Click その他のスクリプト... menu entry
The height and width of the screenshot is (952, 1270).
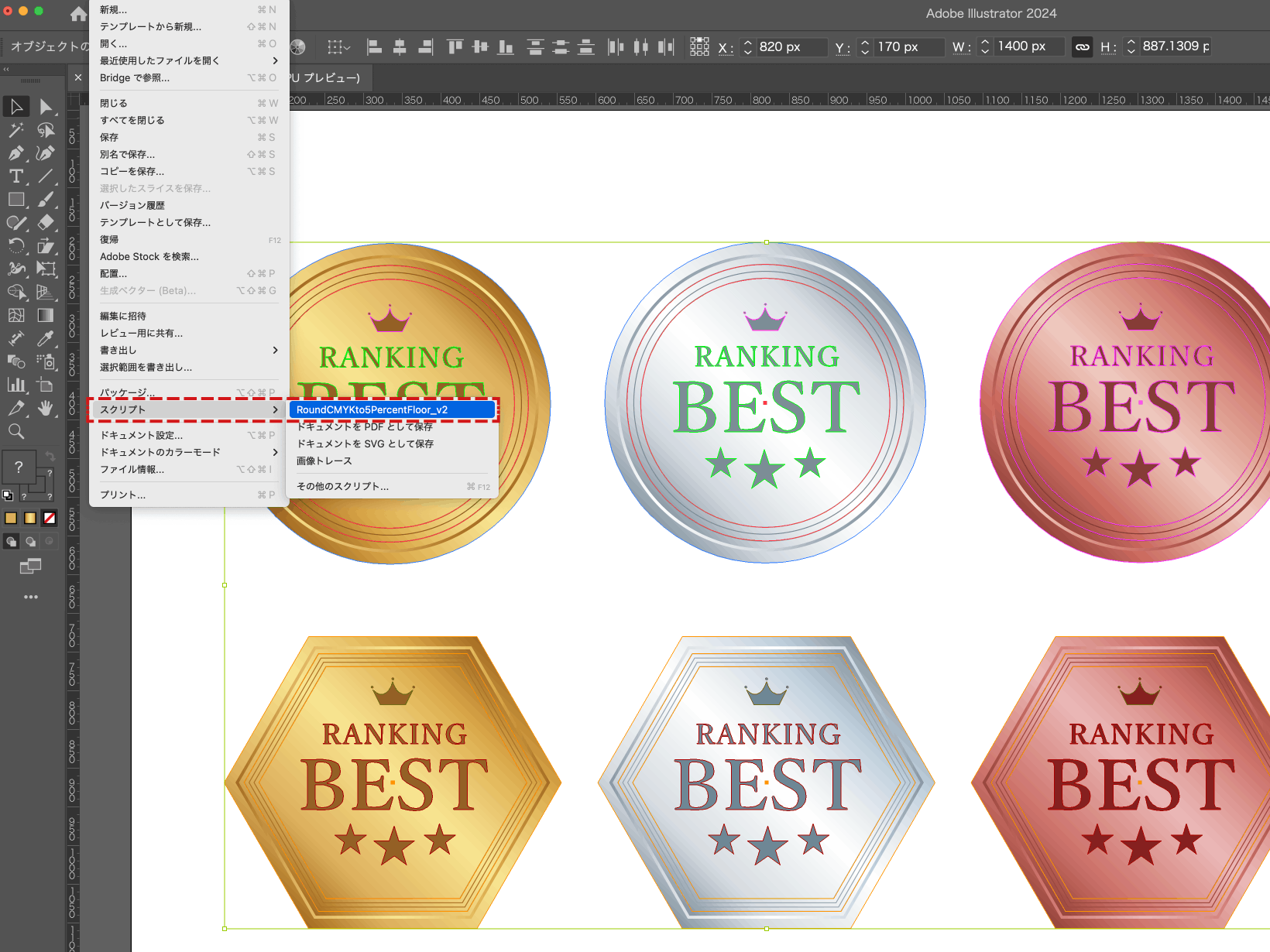(x=343, y=486)
